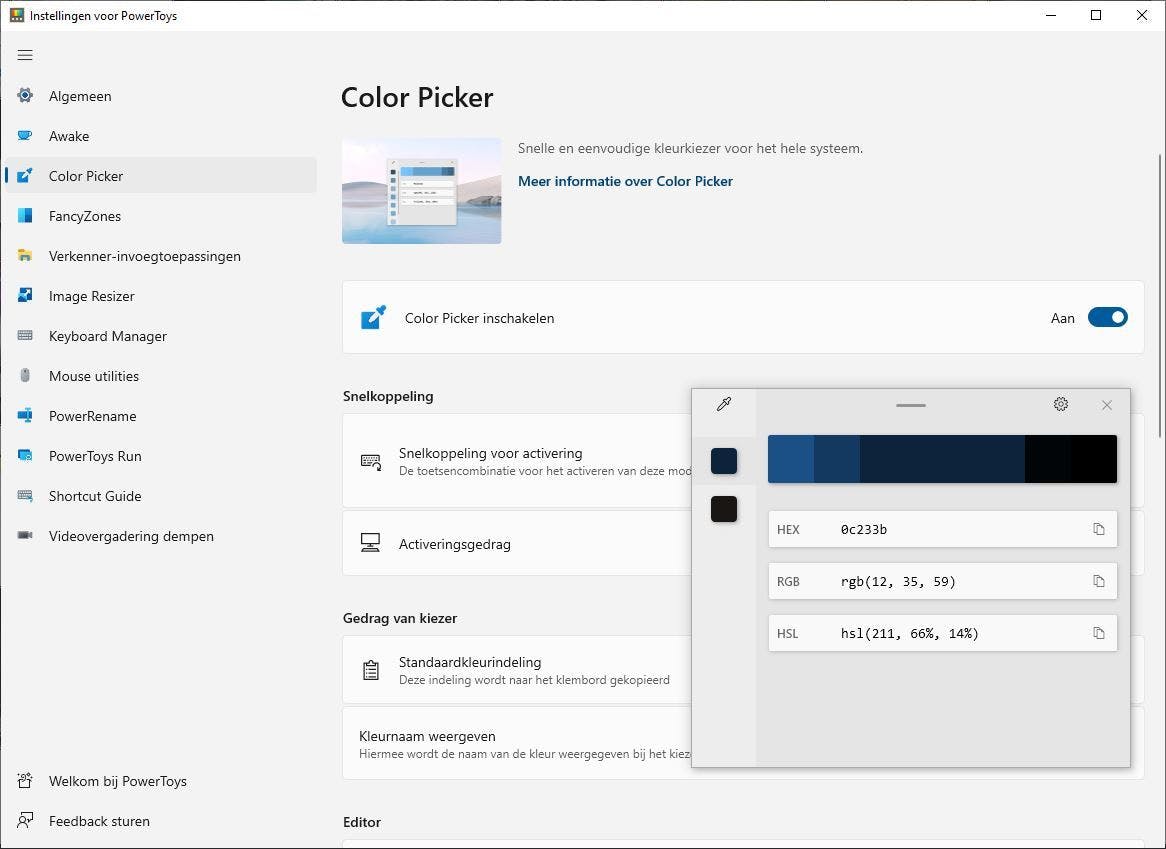
Task: Select the dark blue history swatch
Action: click(x=724, y=461)
